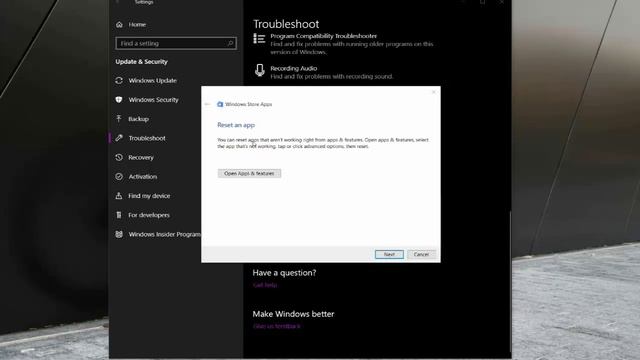Click the dialog back arrow
The image size is (640, 360).
pos(207,104)
